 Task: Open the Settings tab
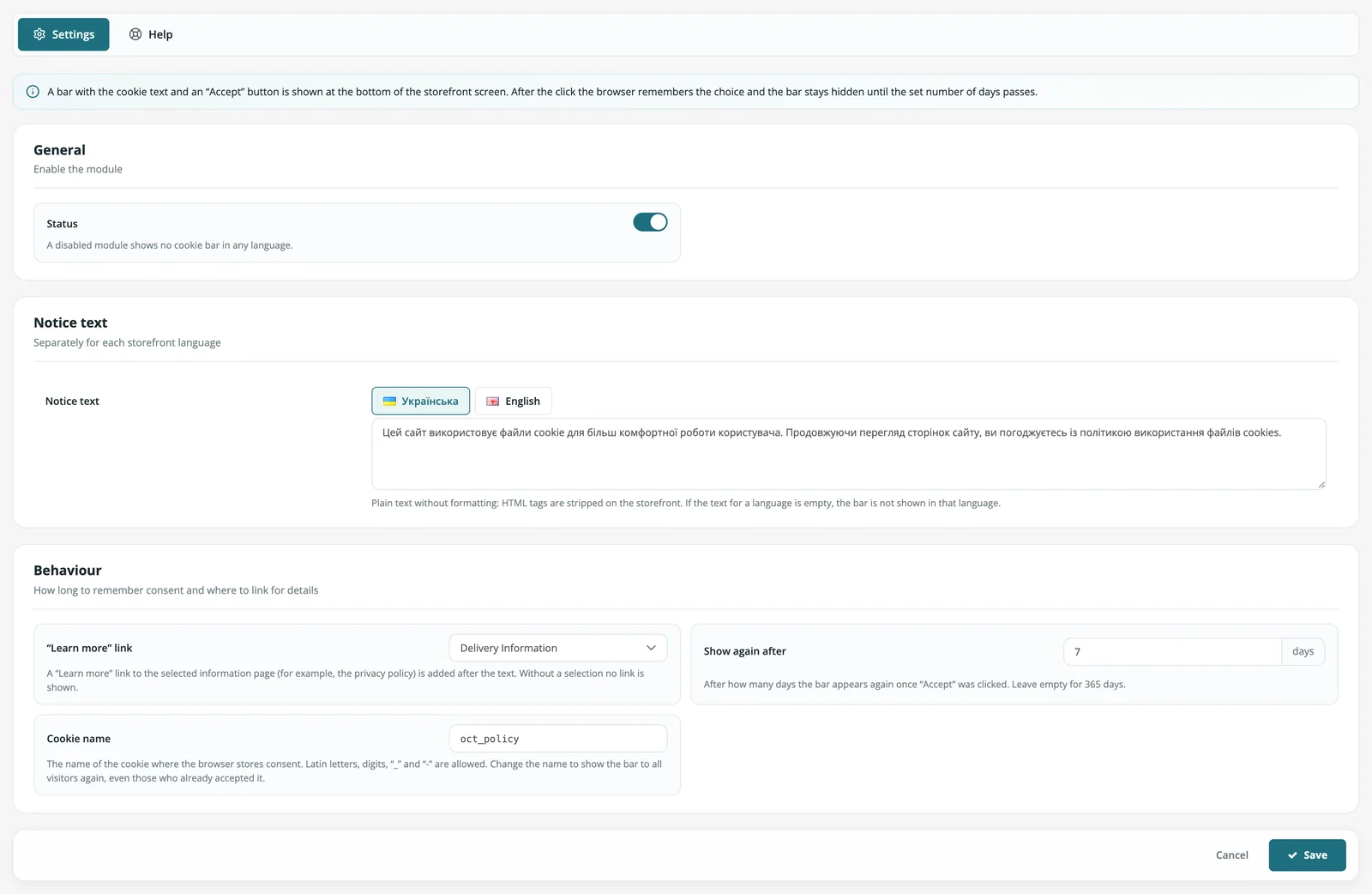tap(63, 34)
